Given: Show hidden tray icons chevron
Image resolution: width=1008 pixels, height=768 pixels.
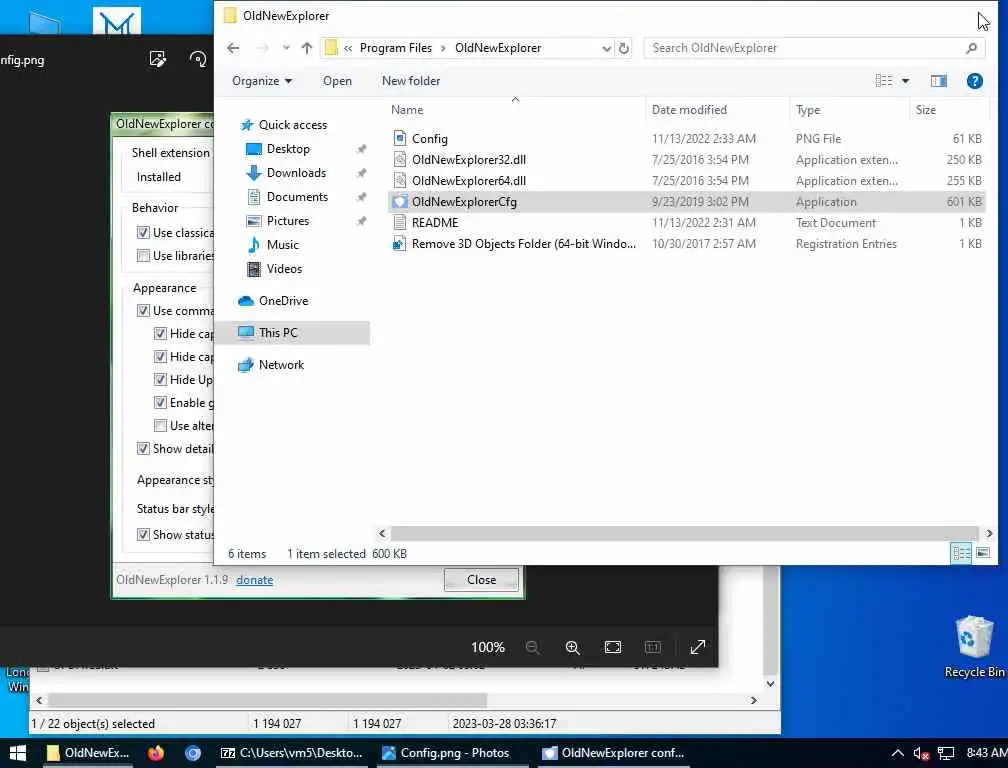Looking at the screenshot, I should [x=897, y=753].
